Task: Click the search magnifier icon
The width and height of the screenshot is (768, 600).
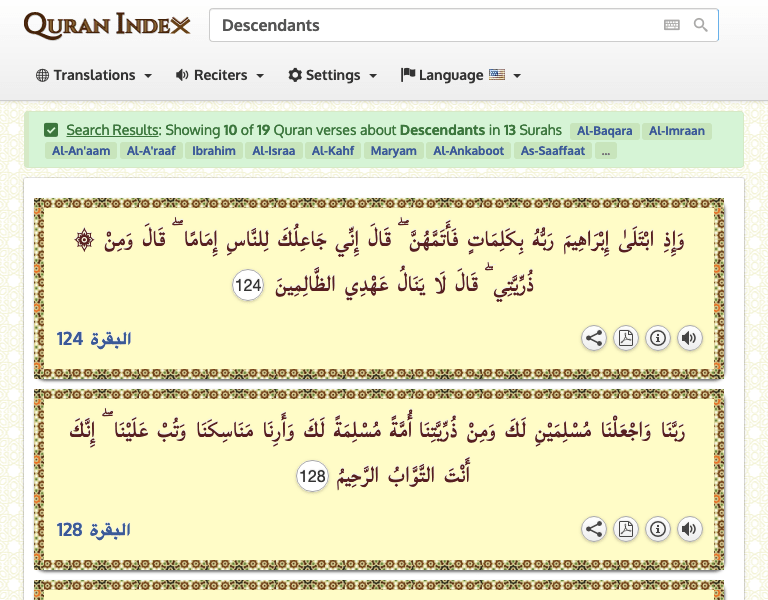Action: click(700, 25)
